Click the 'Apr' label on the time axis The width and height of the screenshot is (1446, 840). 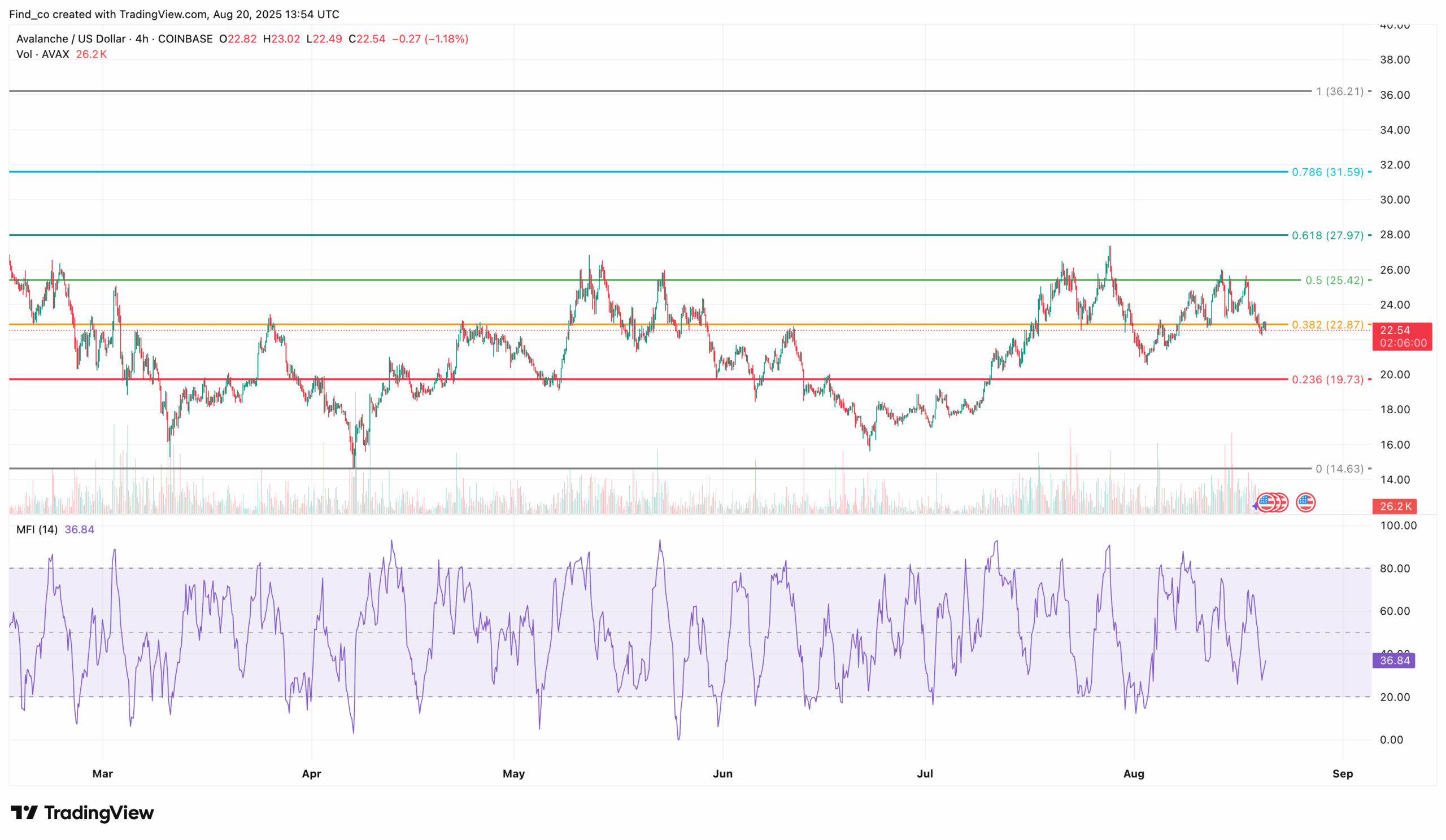(x=312, y=773)
